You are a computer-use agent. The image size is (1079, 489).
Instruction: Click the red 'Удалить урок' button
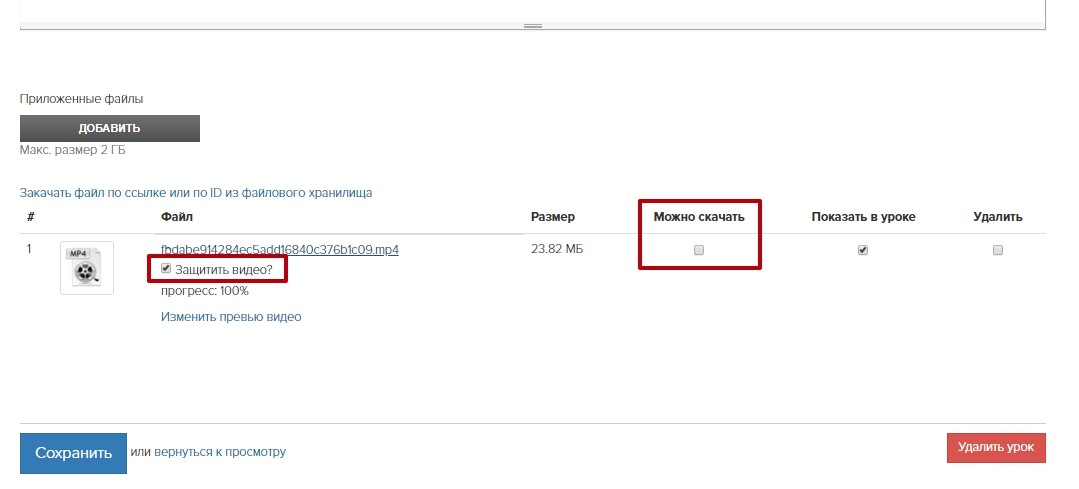(996, 448)
